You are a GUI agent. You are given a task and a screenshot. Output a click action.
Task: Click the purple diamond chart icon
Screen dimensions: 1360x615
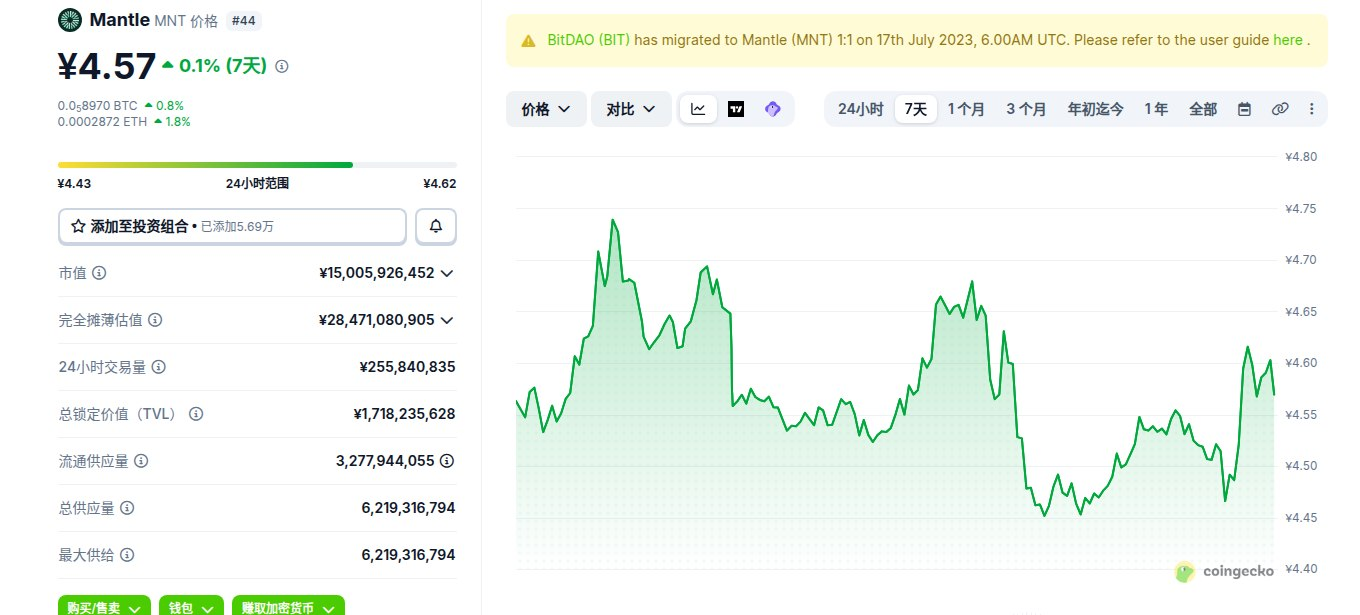pos(772,109)
